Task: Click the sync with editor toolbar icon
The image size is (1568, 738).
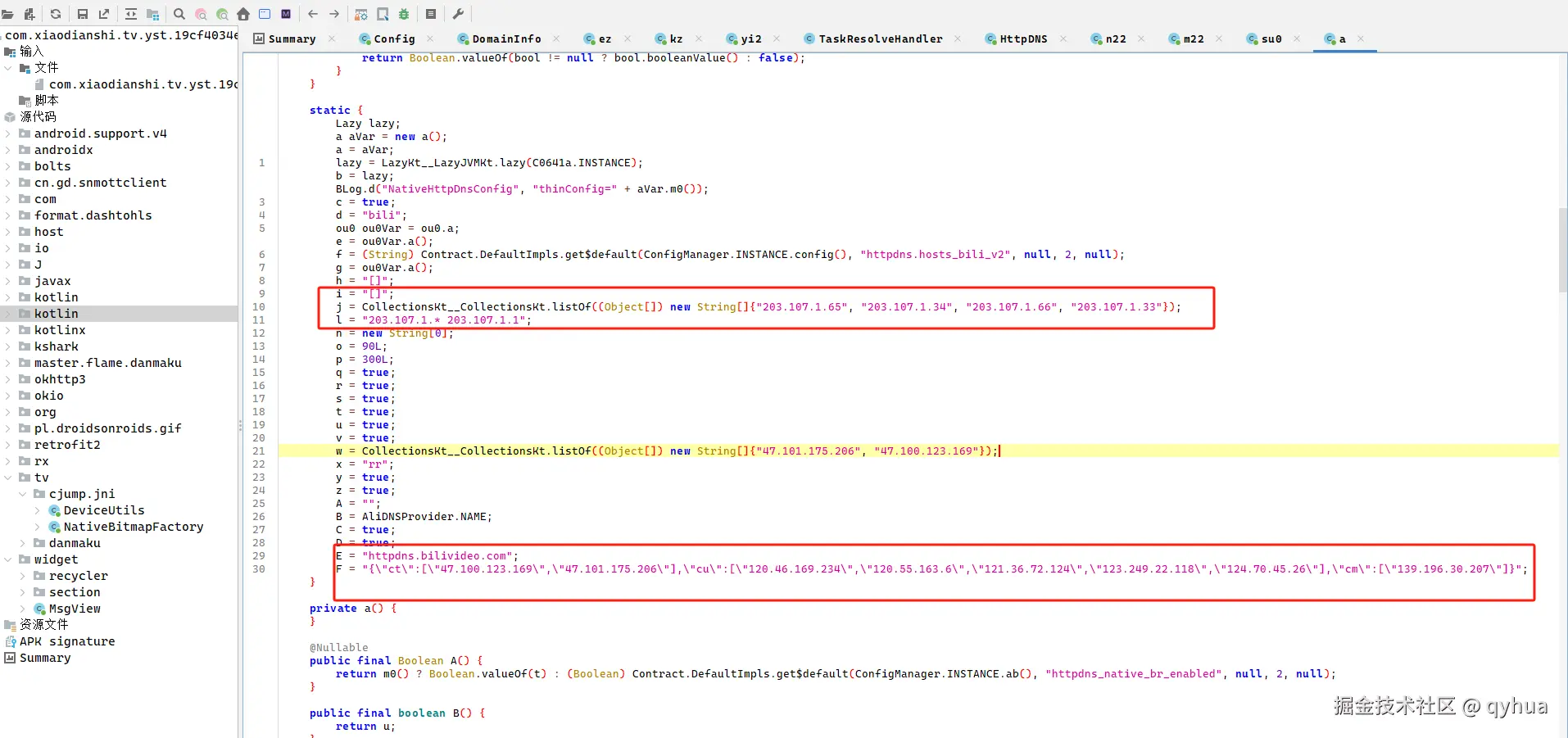Action: coord(131,14)
